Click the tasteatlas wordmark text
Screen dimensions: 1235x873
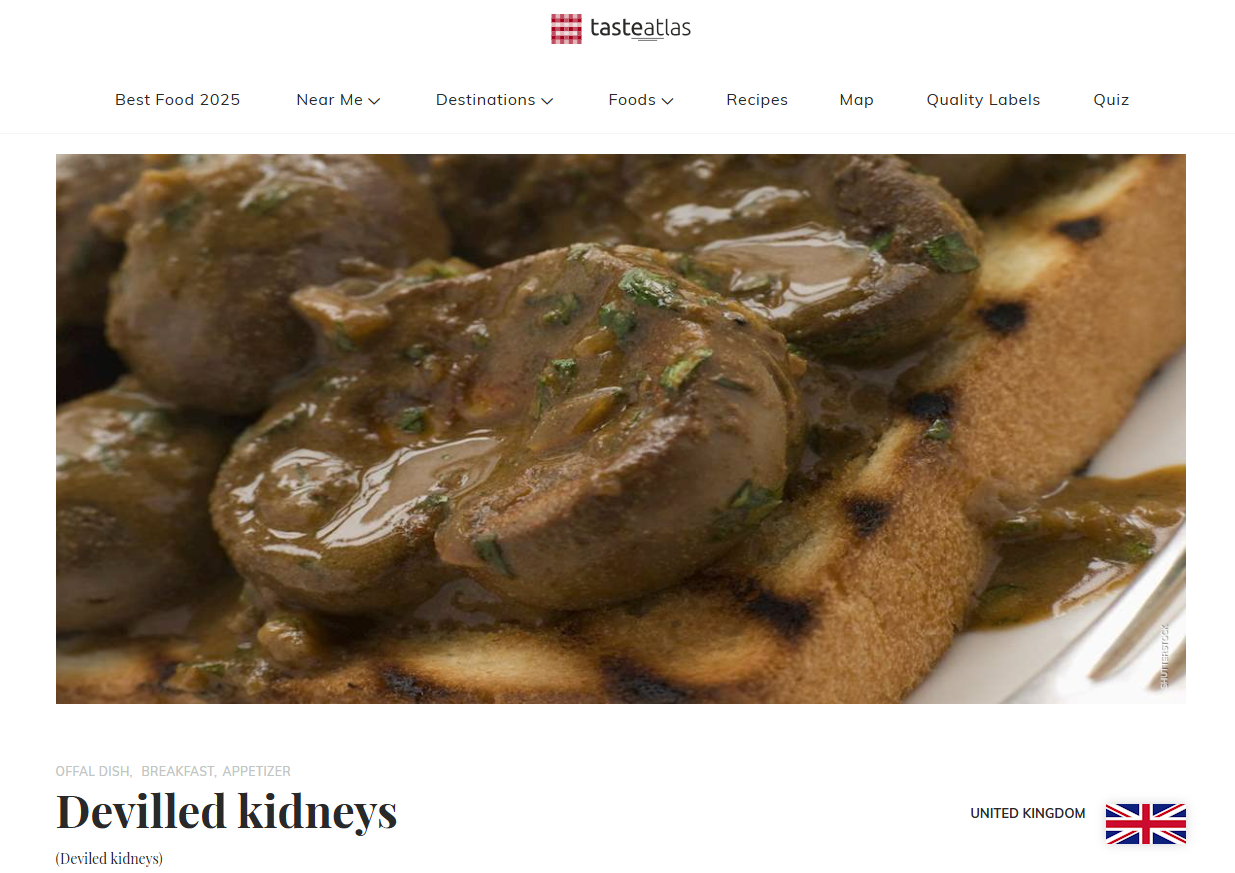pos(640,29)
